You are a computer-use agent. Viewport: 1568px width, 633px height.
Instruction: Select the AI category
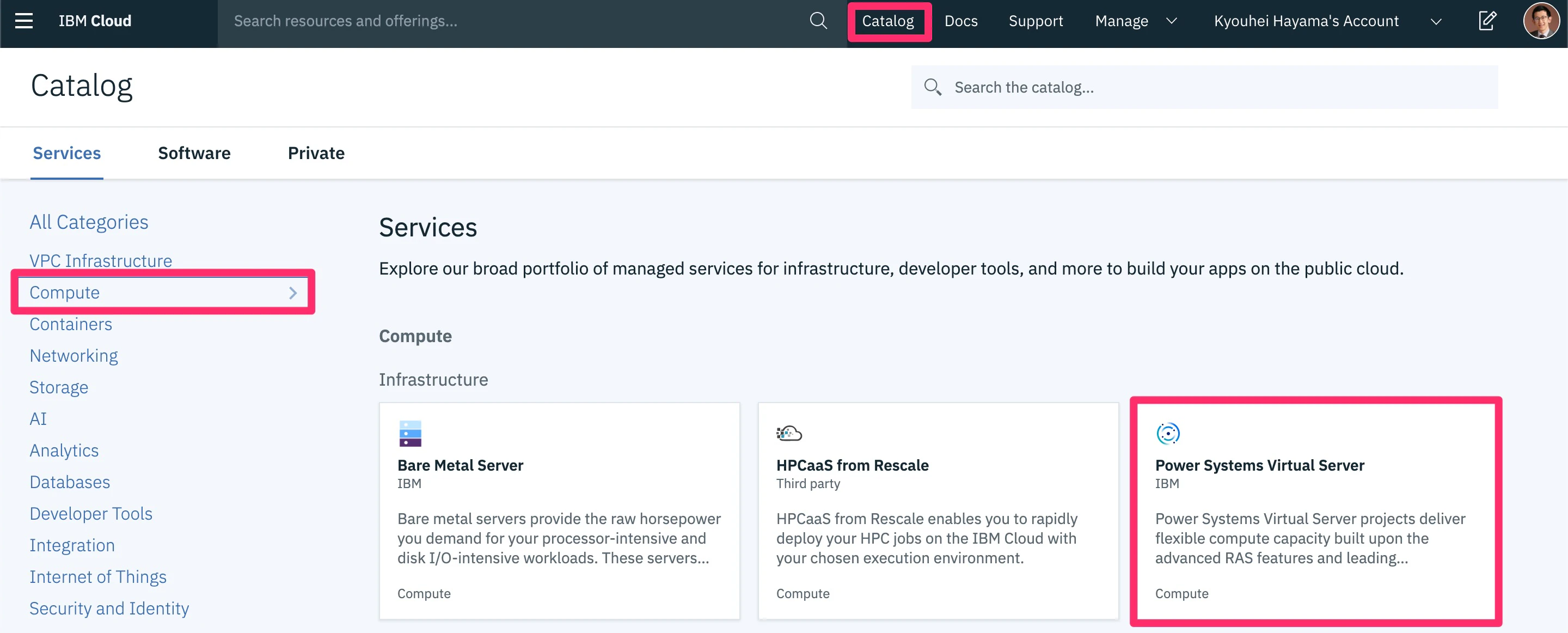click(x=38, y=419)
